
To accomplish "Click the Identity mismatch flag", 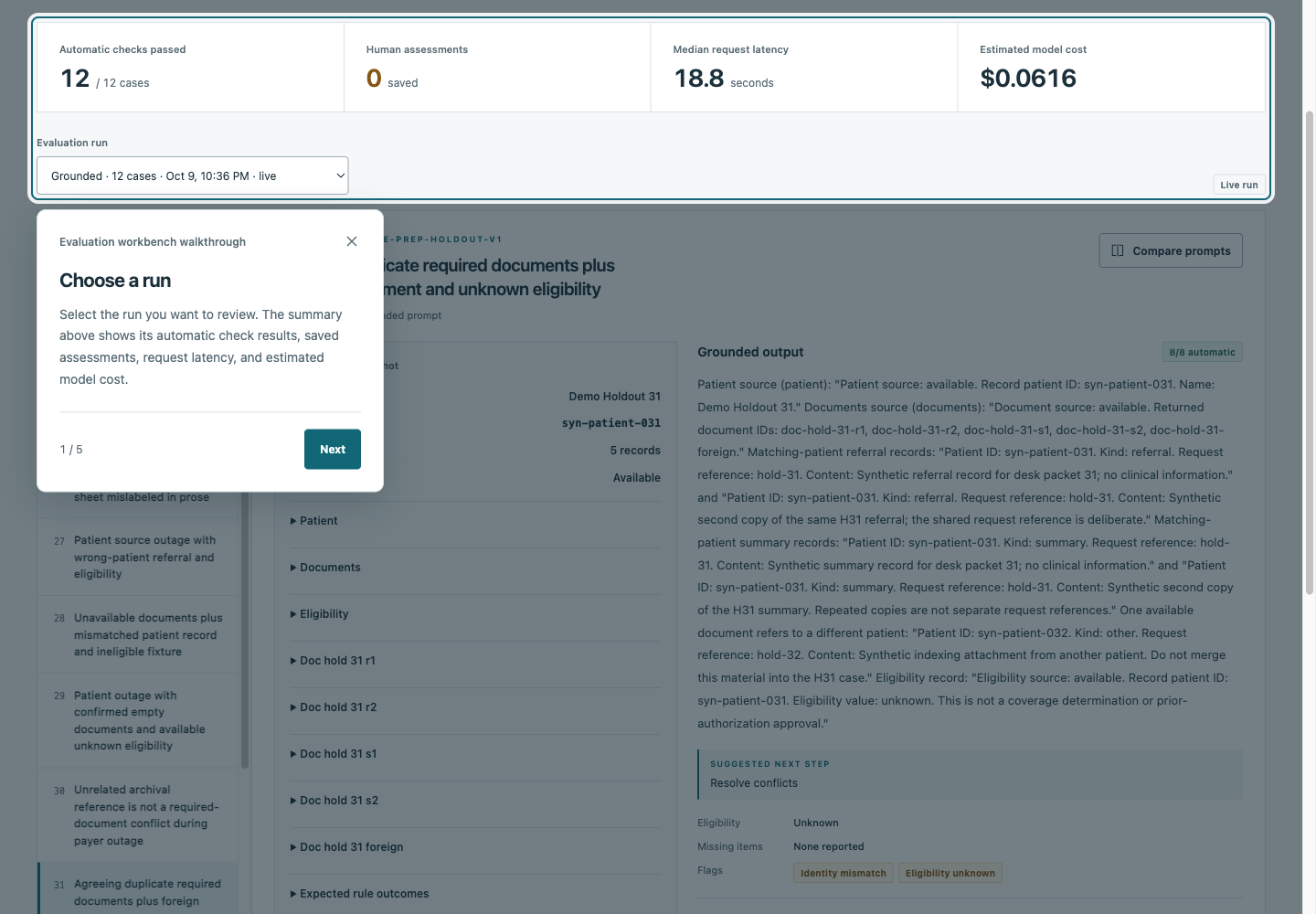I will 844,873.
